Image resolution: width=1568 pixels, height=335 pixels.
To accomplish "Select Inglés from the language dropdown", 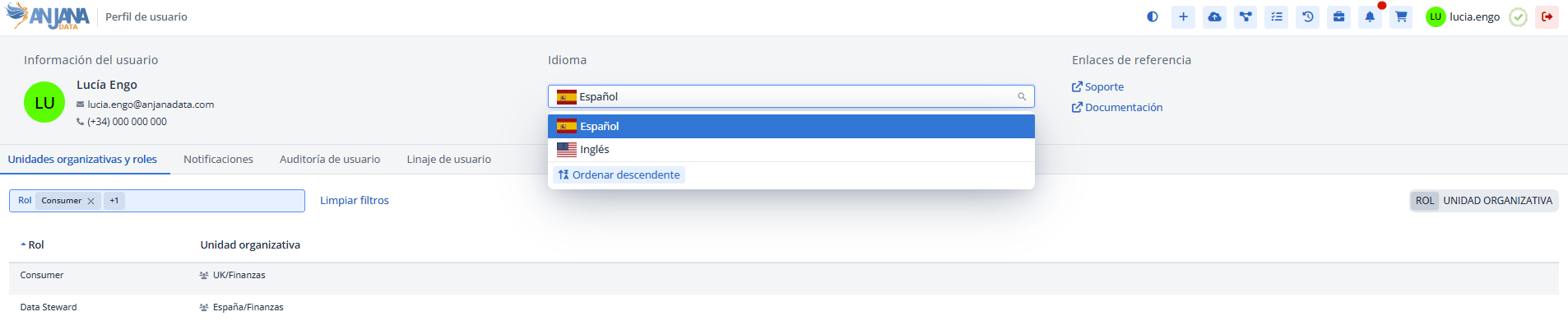I will tap(594, 150).
